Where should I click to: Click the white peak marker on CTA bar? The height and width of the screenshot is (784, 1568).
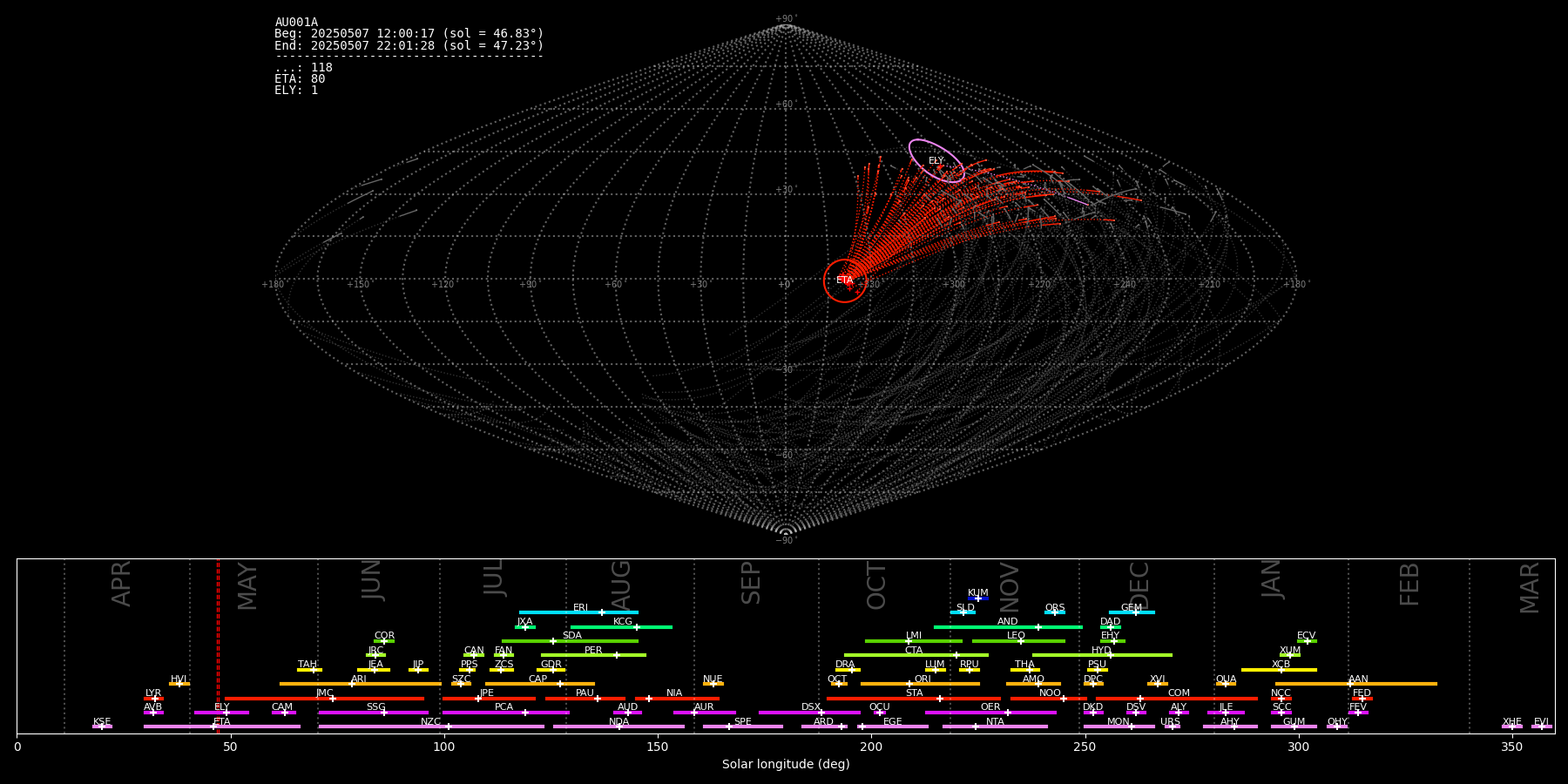click(x=956, y=655)
